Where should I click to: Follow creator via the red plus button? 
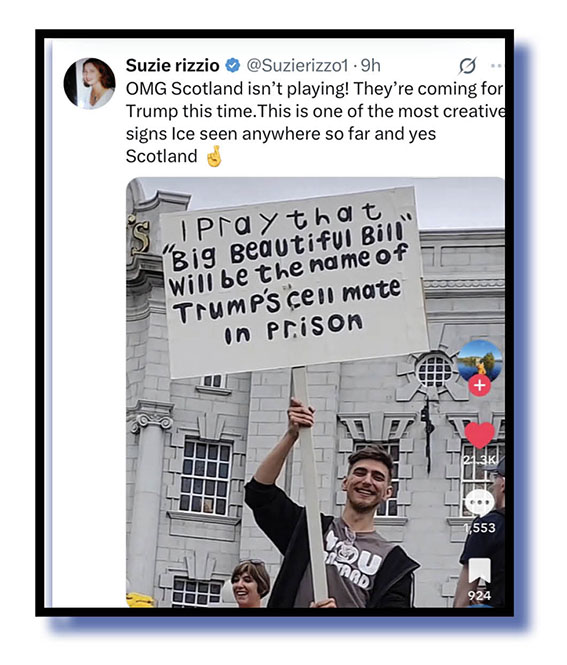pyautogui.click(x=480, y=386)
